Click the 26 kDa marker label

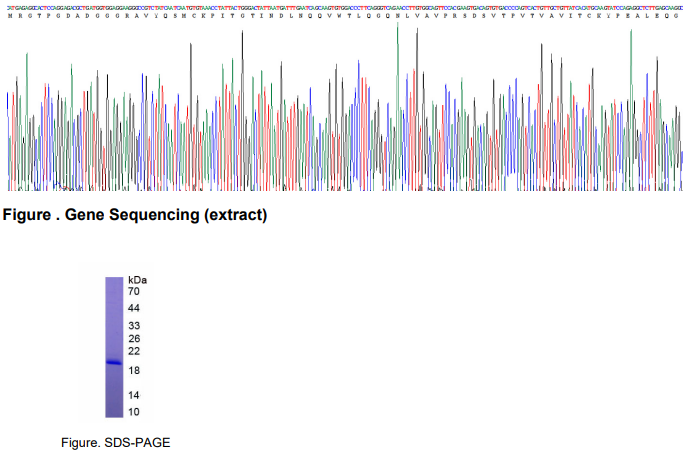point(134,339)
